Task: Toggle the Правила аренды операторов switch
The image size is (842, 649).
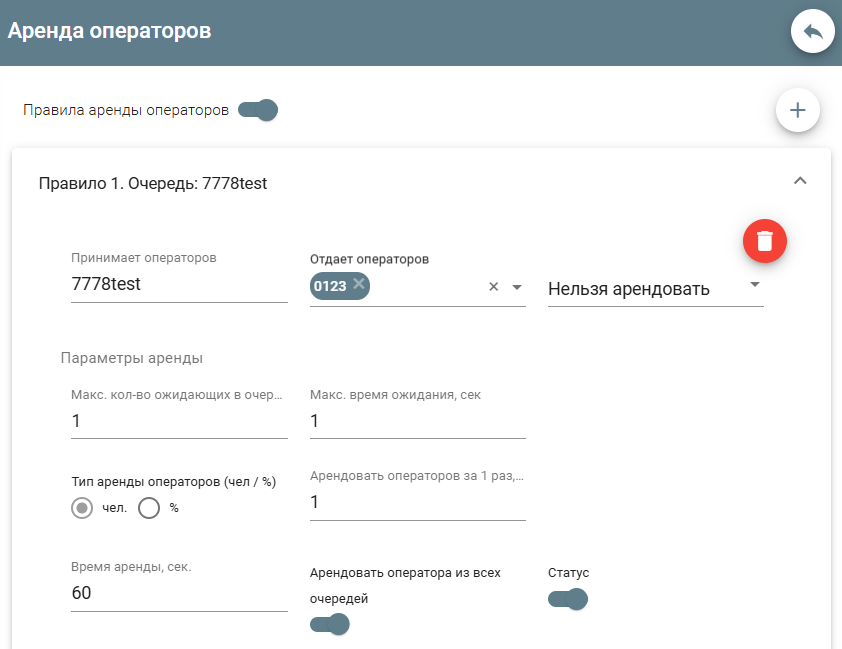Action: pos(258,110)
